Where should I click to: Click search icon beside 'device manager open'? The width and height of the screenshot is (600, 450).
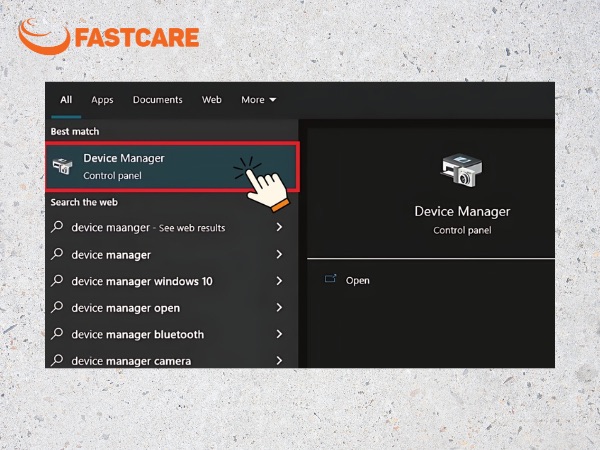(x=57, y=307)
